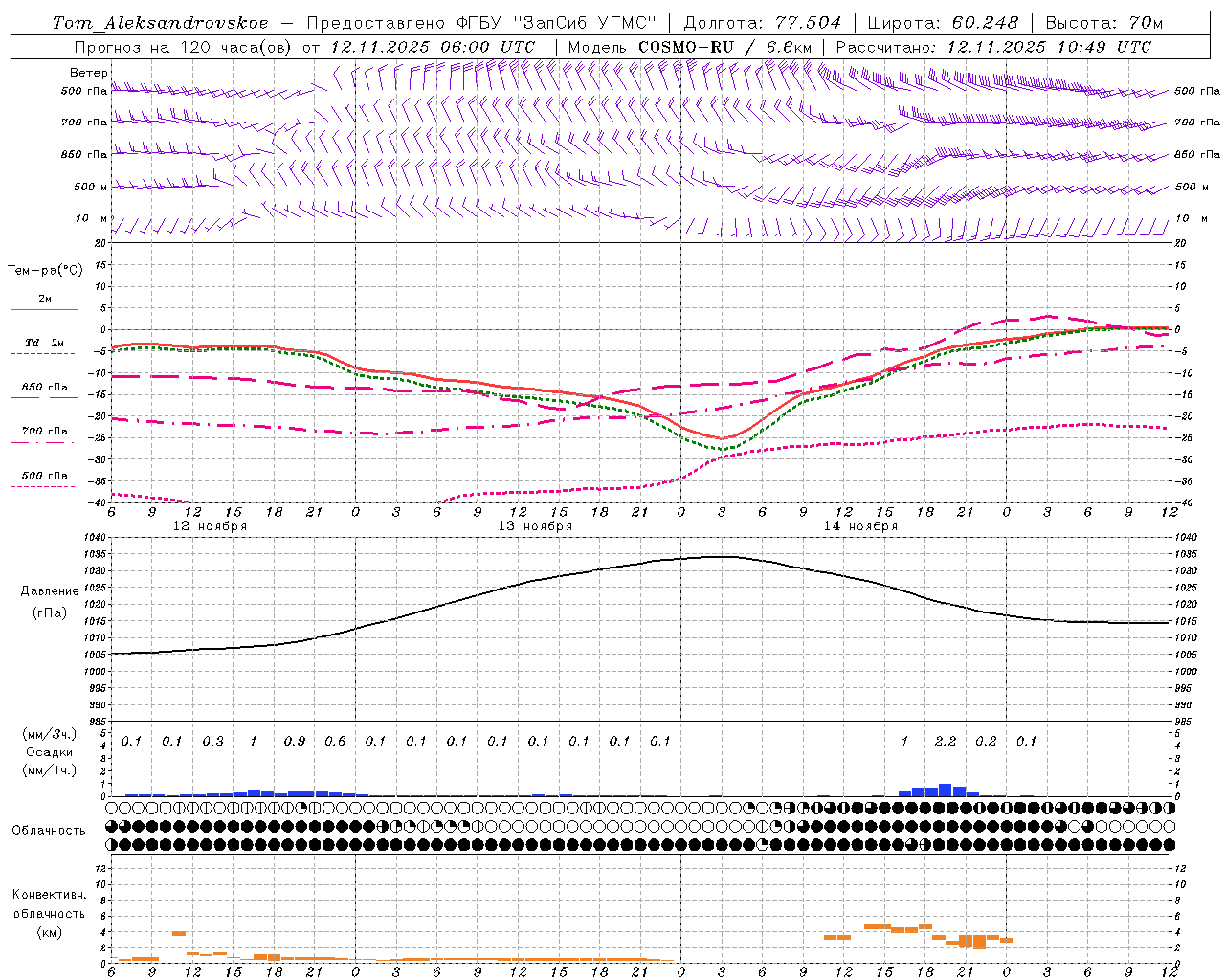Select the longitude value Долгота: 77.504
This screenshot has height=980, width=1225.
click(x=763, y=23)
